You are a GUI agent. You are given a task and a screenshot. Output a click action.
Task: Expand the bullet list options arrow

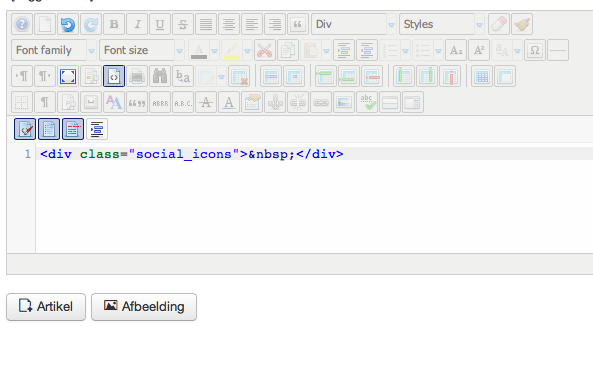[438, 50]
